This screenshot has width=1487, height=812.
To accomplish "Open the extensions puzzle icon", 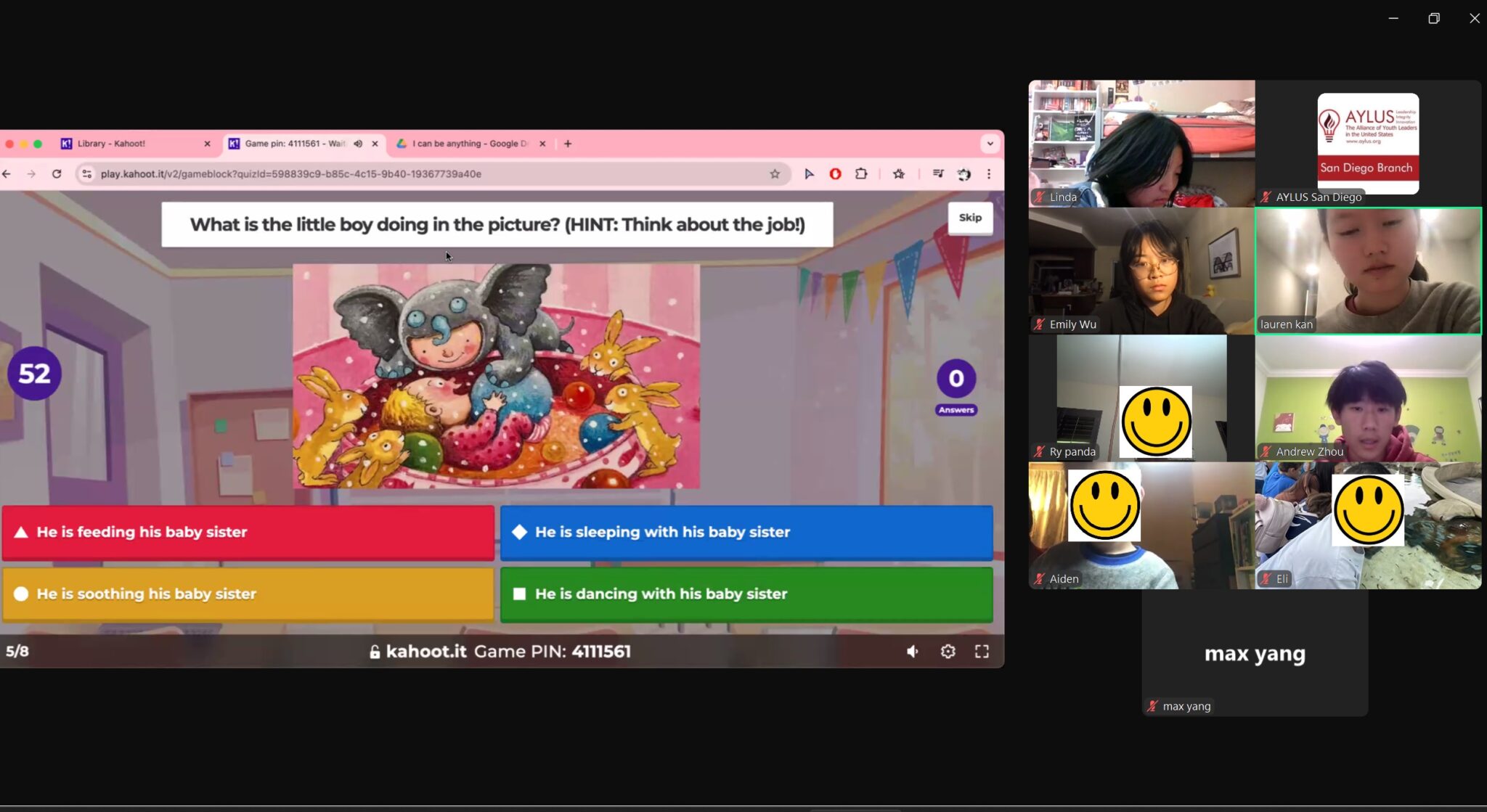I will click(861, 174).
